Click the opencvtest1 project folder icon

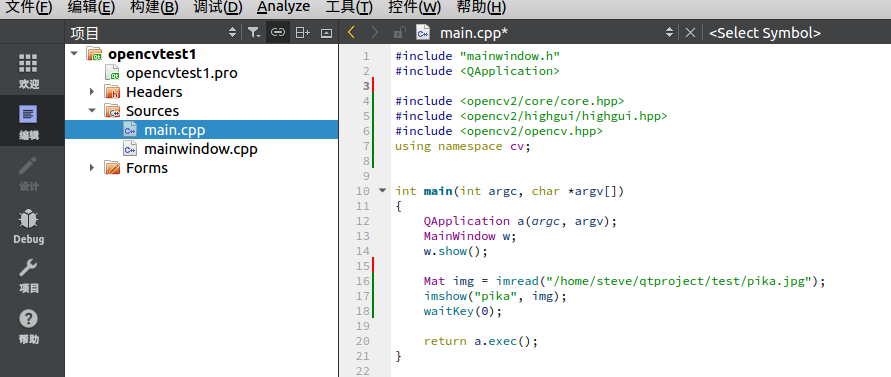click(x=94, y=54)
